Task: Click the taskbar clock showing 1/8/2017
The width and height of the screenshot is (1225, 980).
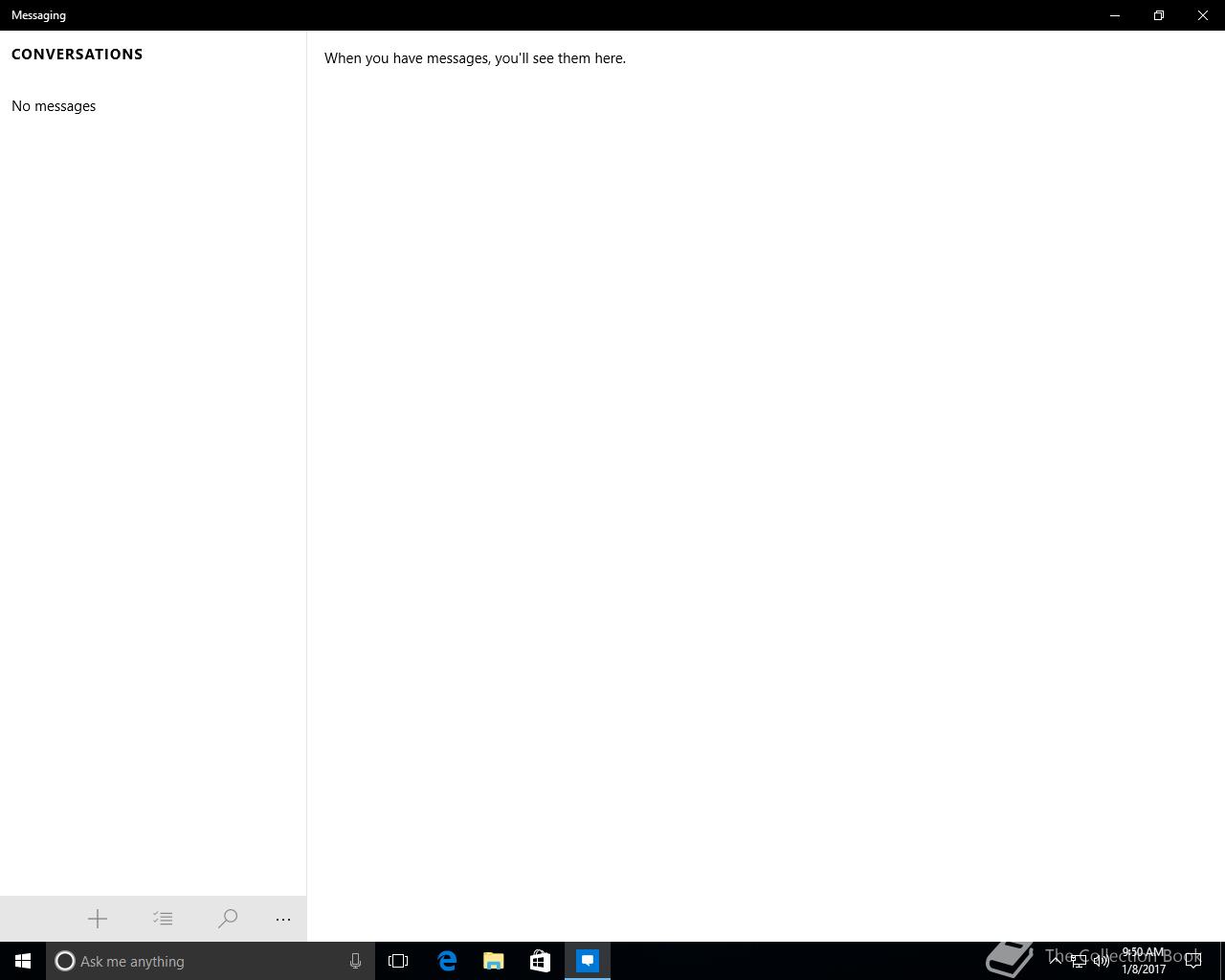Action: point(1144,961)
